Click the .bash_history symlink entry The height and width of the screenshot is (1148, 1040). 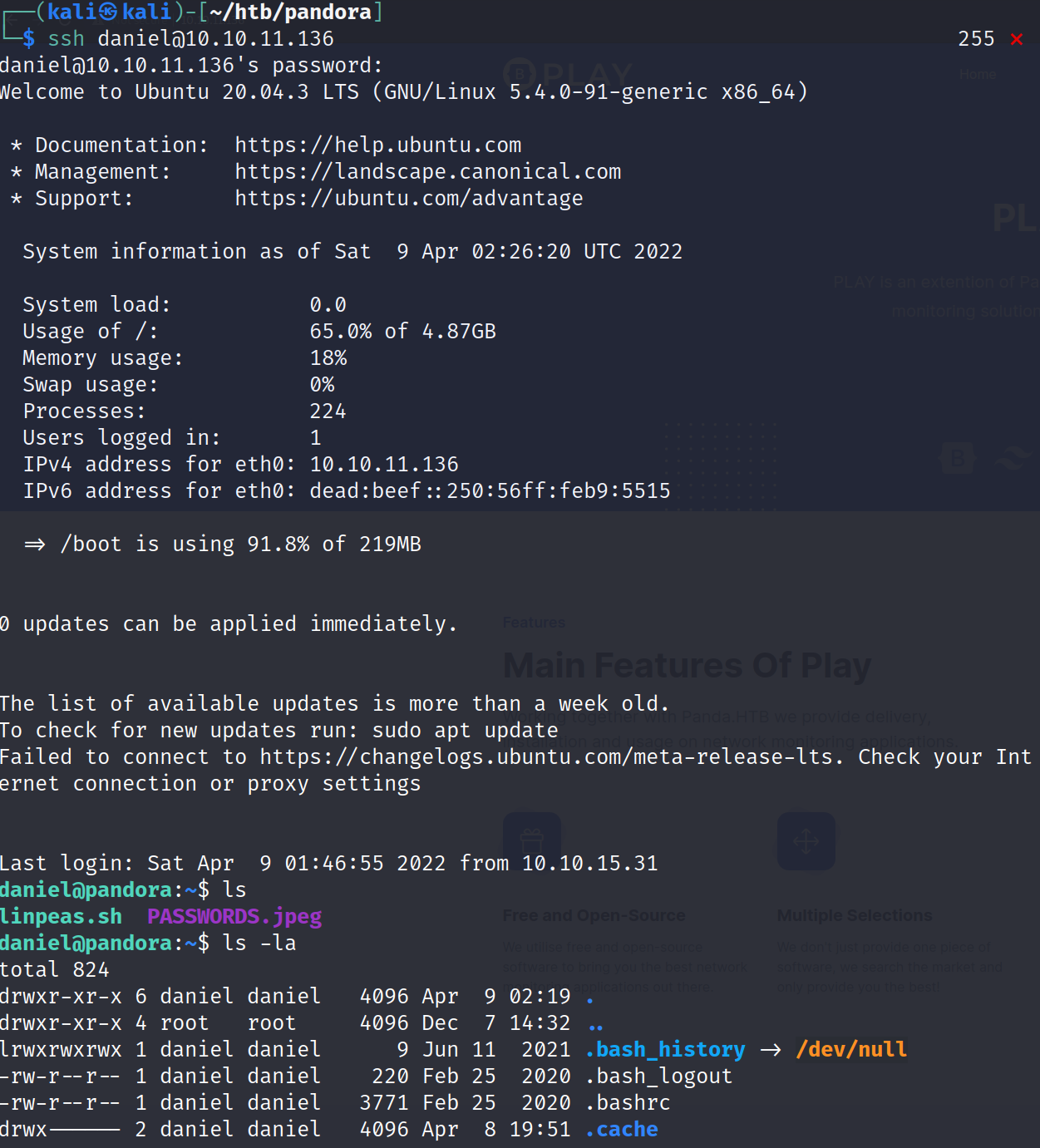click(665, 1050)
